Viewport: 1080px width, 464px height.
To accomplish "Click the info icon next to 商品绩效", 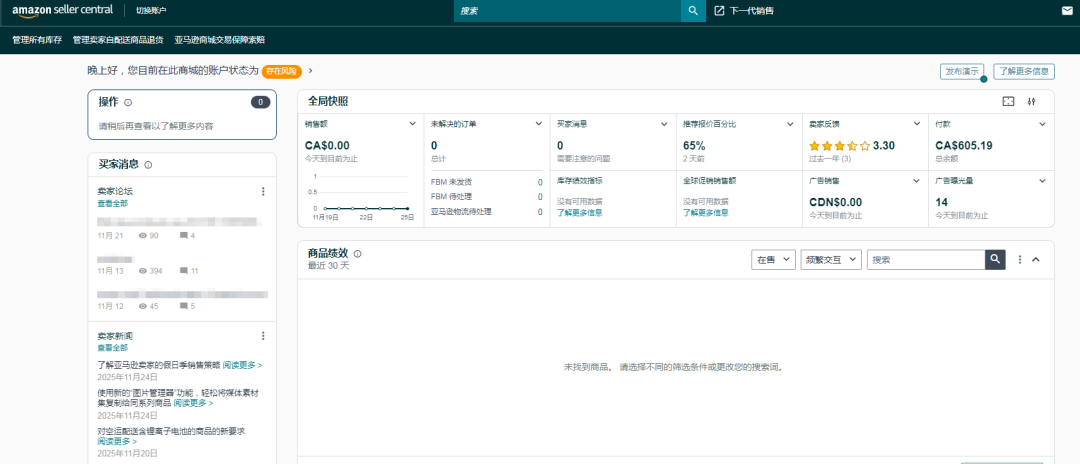I will 357,254.
